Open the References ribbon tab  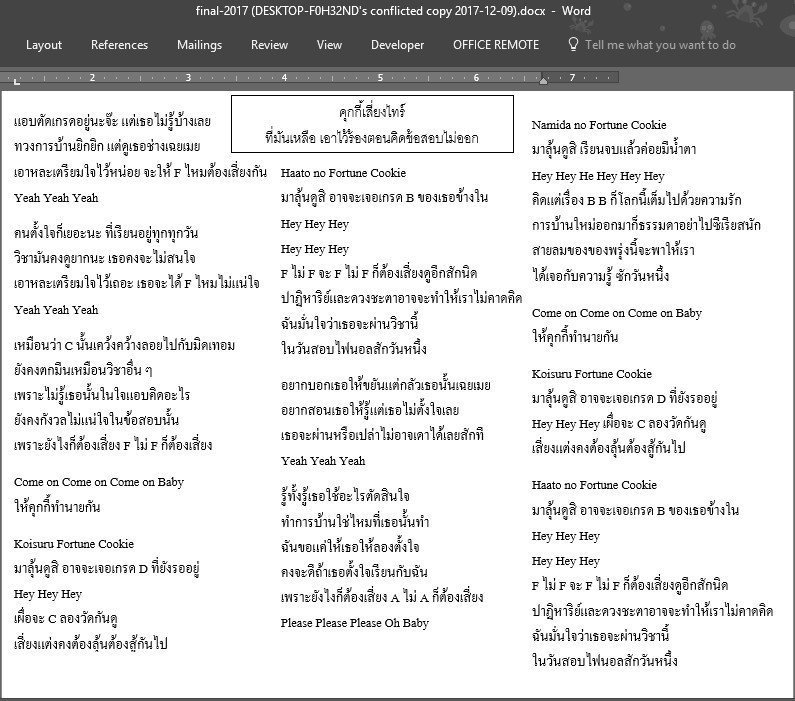119,45
